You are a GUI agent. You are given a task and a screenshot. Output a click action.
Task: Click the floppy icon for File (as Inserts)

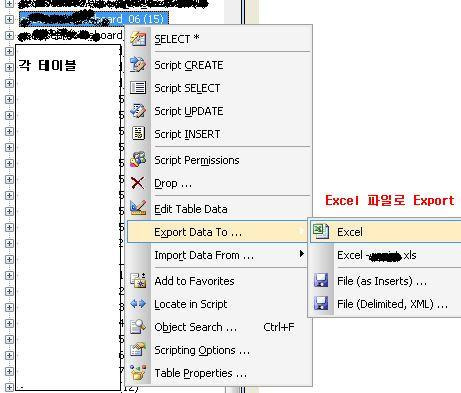point(321,280)
